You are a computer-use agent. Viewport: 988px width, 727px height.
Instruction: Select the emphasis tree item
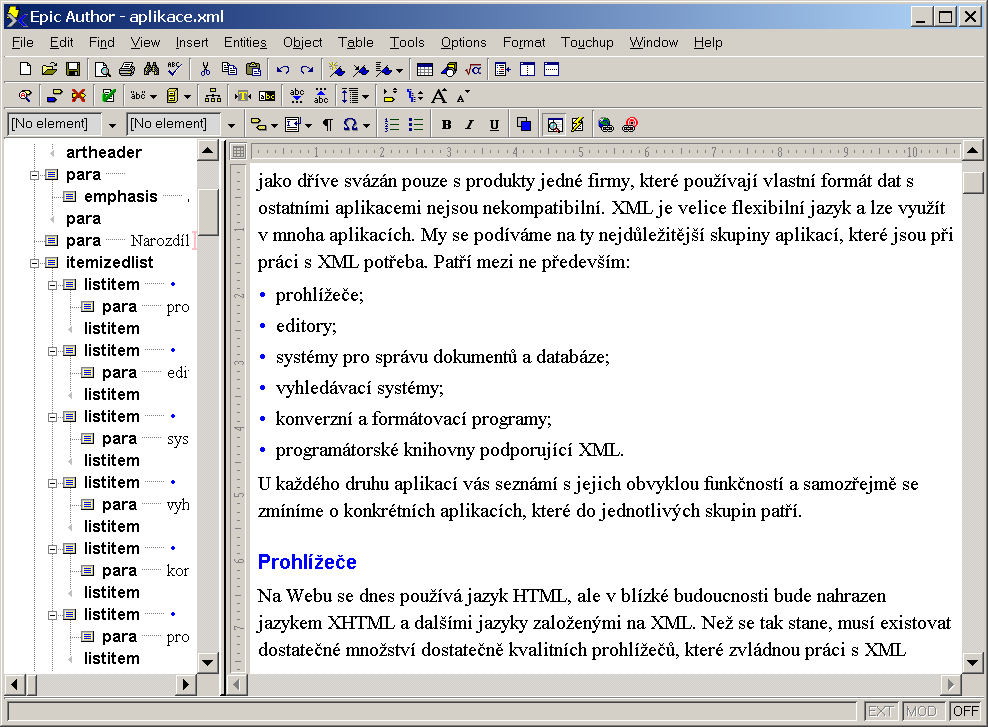pyautogui.click(x=120, y=197)
